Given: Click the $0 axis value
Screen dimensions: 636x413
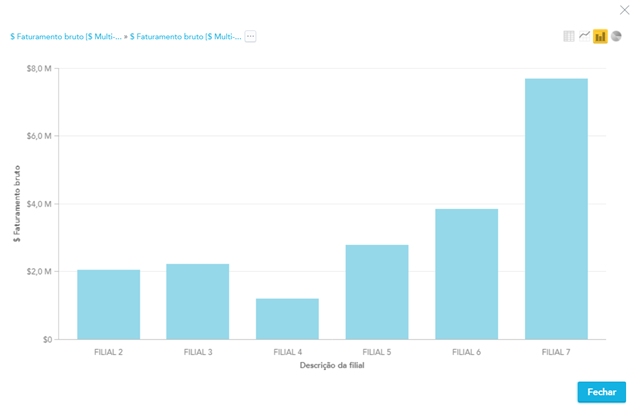Looking at the screenshot, I should (47, 340).
